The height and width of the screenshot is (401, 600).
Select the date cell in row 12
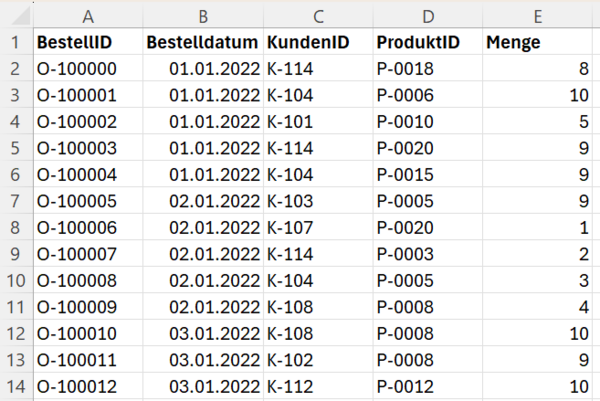point(203,332)
